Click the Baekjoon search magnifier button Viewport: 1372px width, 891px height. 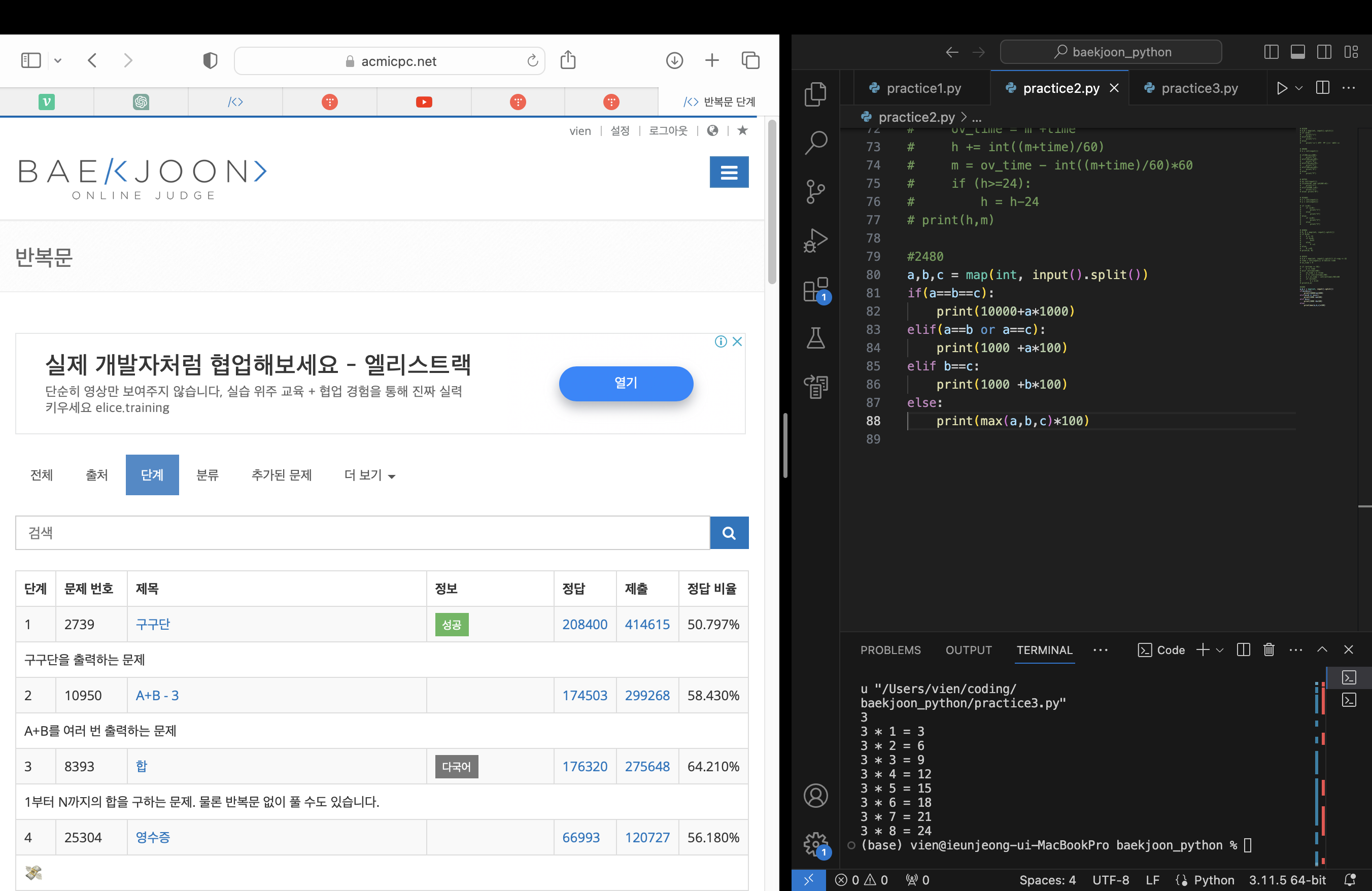[729, 533]
